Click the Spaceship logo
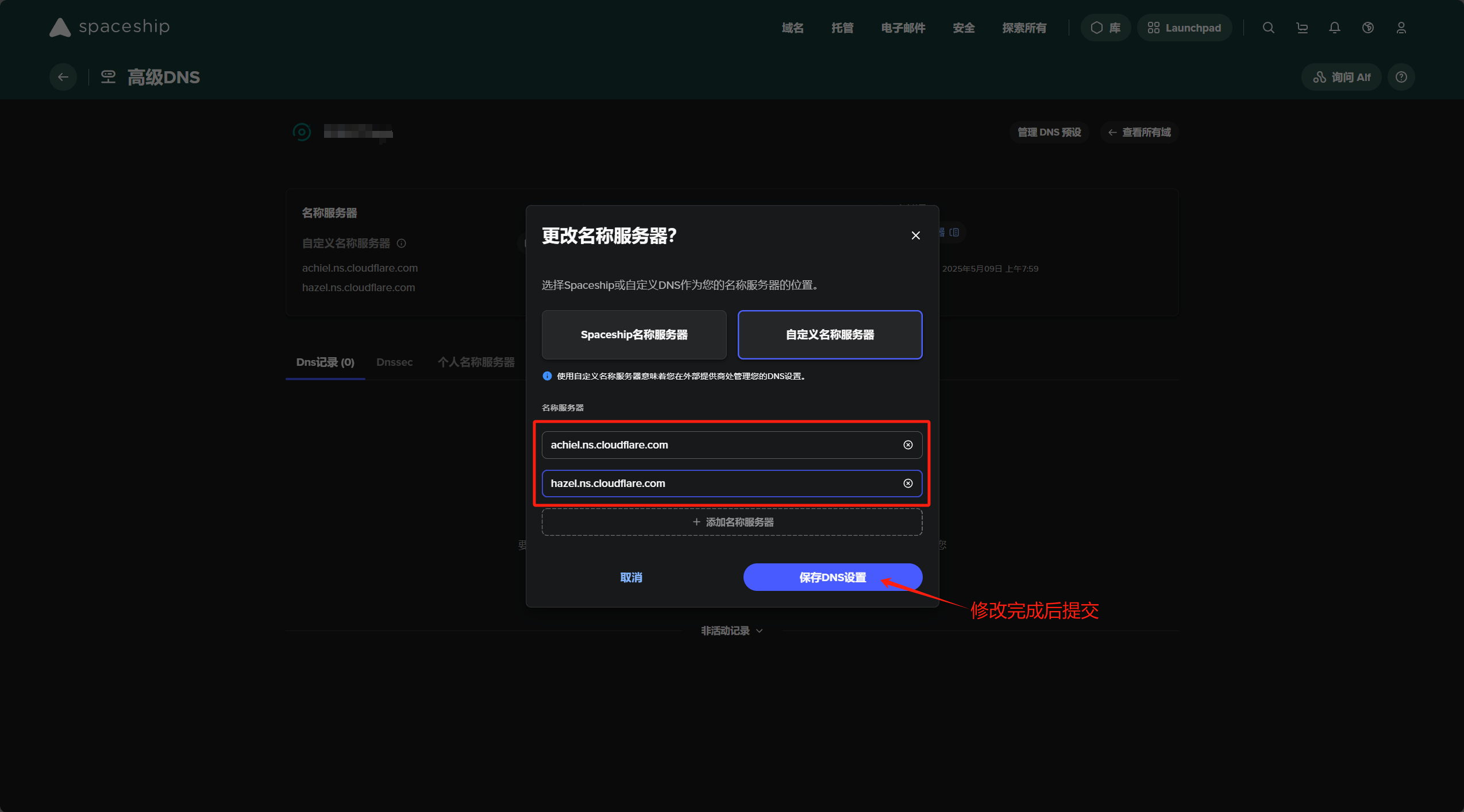 click(x=109, y=27)
